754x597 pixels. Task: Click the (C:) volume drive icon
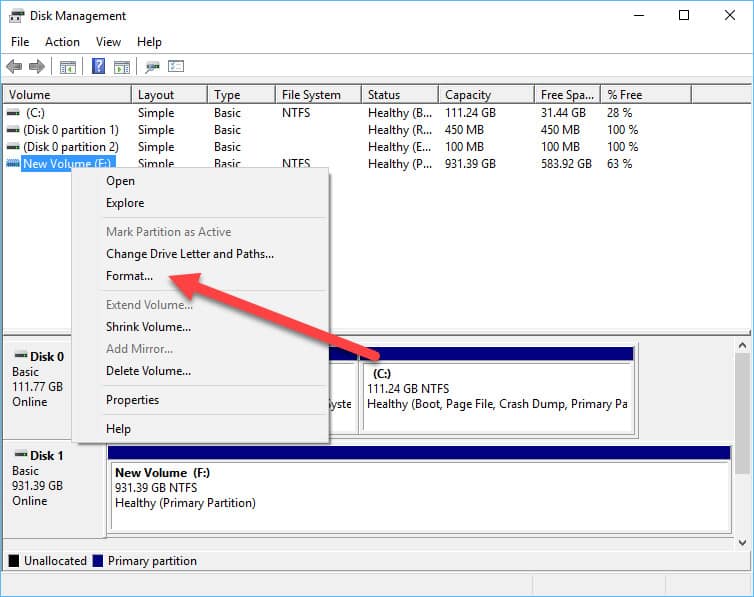[x=13, y=113]
